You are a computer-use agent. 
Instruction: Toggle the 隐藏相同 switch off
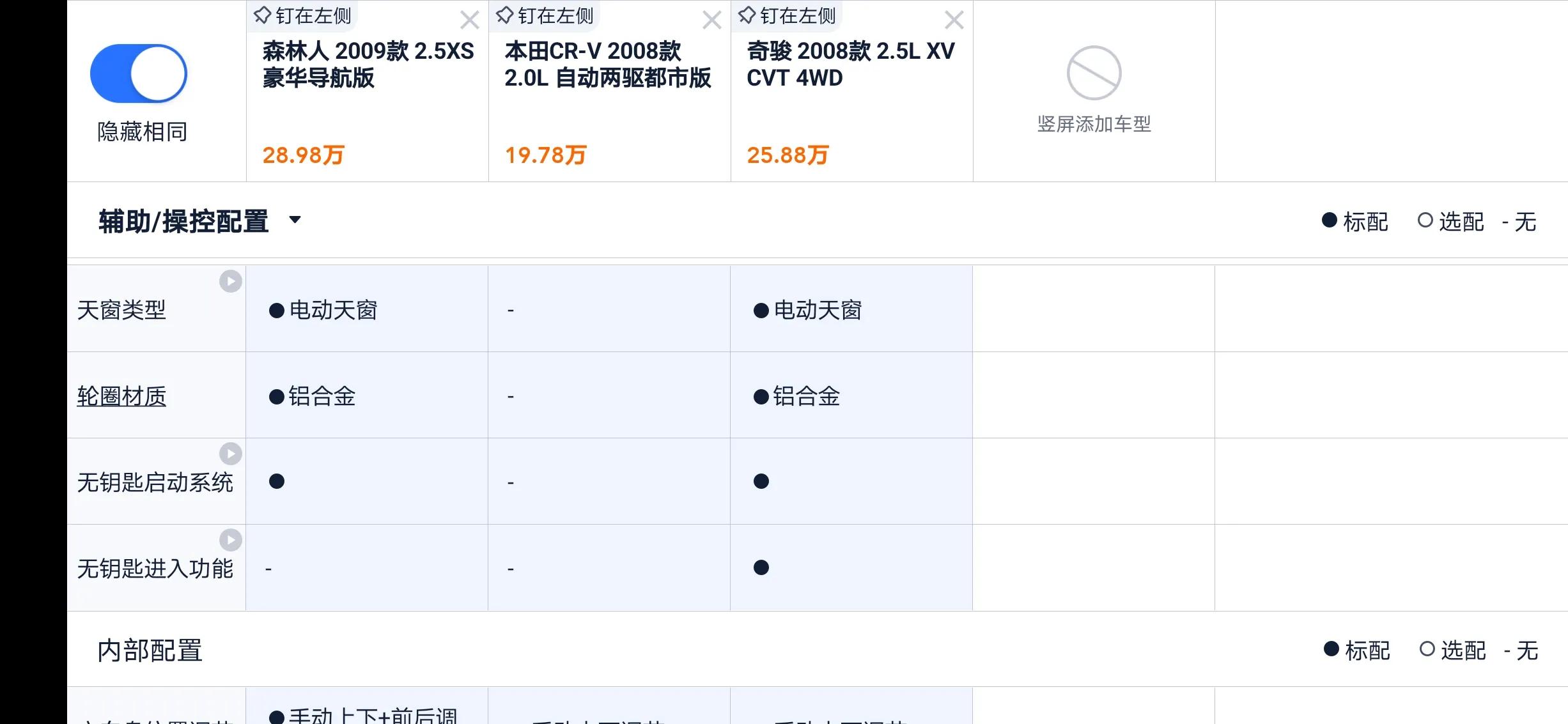138,73
